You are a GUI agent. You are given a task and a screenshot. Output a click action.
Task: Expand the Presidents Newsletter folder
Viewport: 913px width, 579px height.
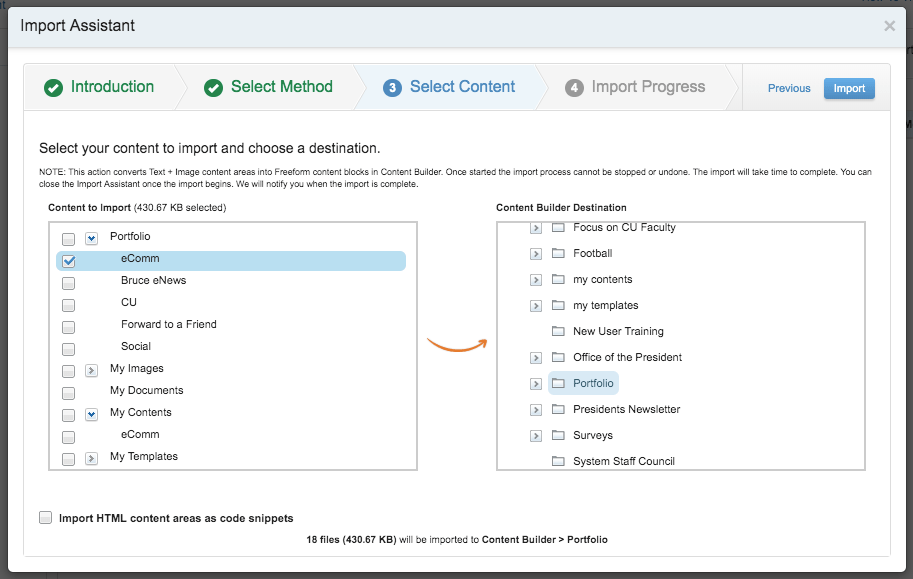pos(535,409)
